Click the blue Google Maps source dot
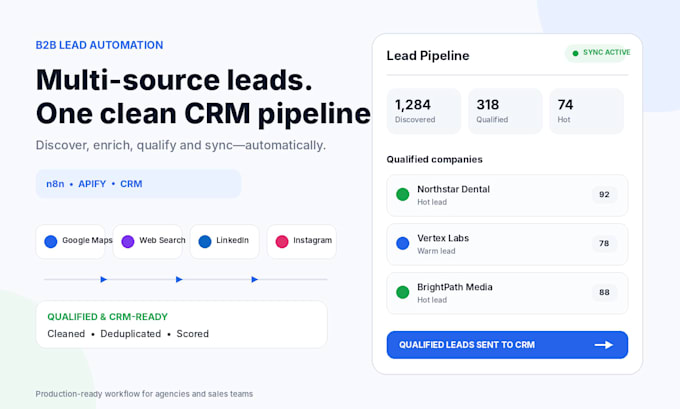This screenshot has width=680, height=409. pos(51,242)
